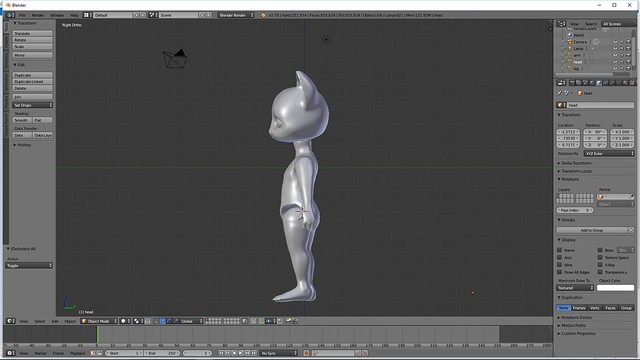Open the Scene properties tab icon
640x360 pixels.
click(585, 83)
